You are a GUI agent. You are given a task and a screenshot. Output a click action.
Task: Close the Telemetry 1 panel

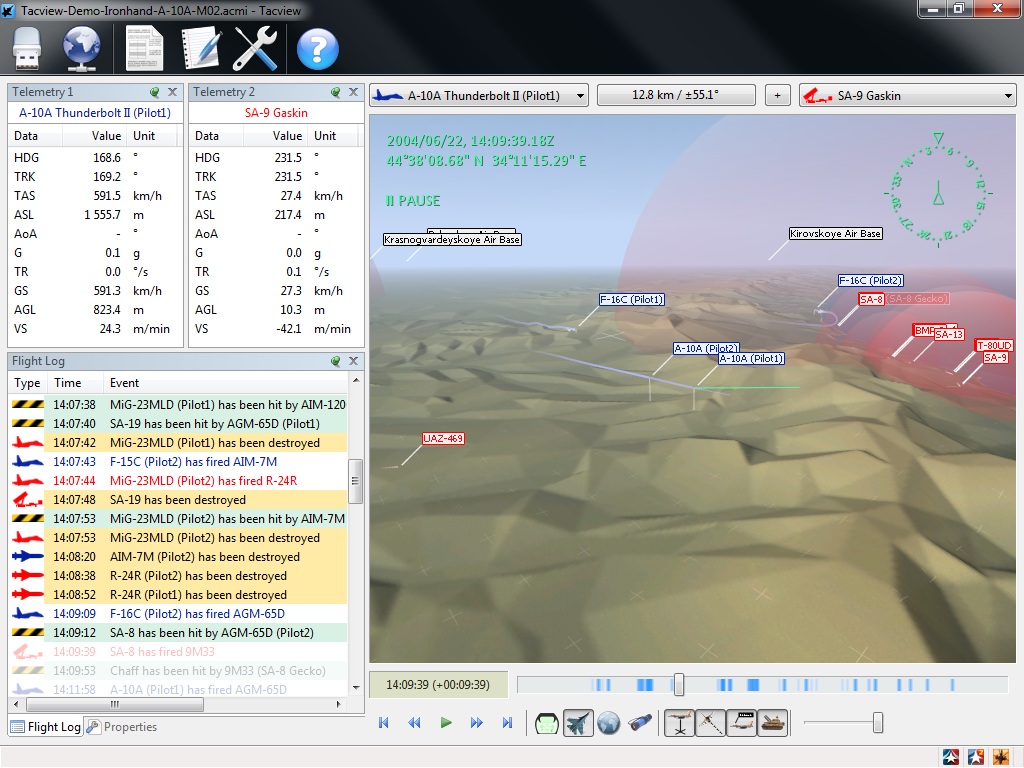click(173, 92)
